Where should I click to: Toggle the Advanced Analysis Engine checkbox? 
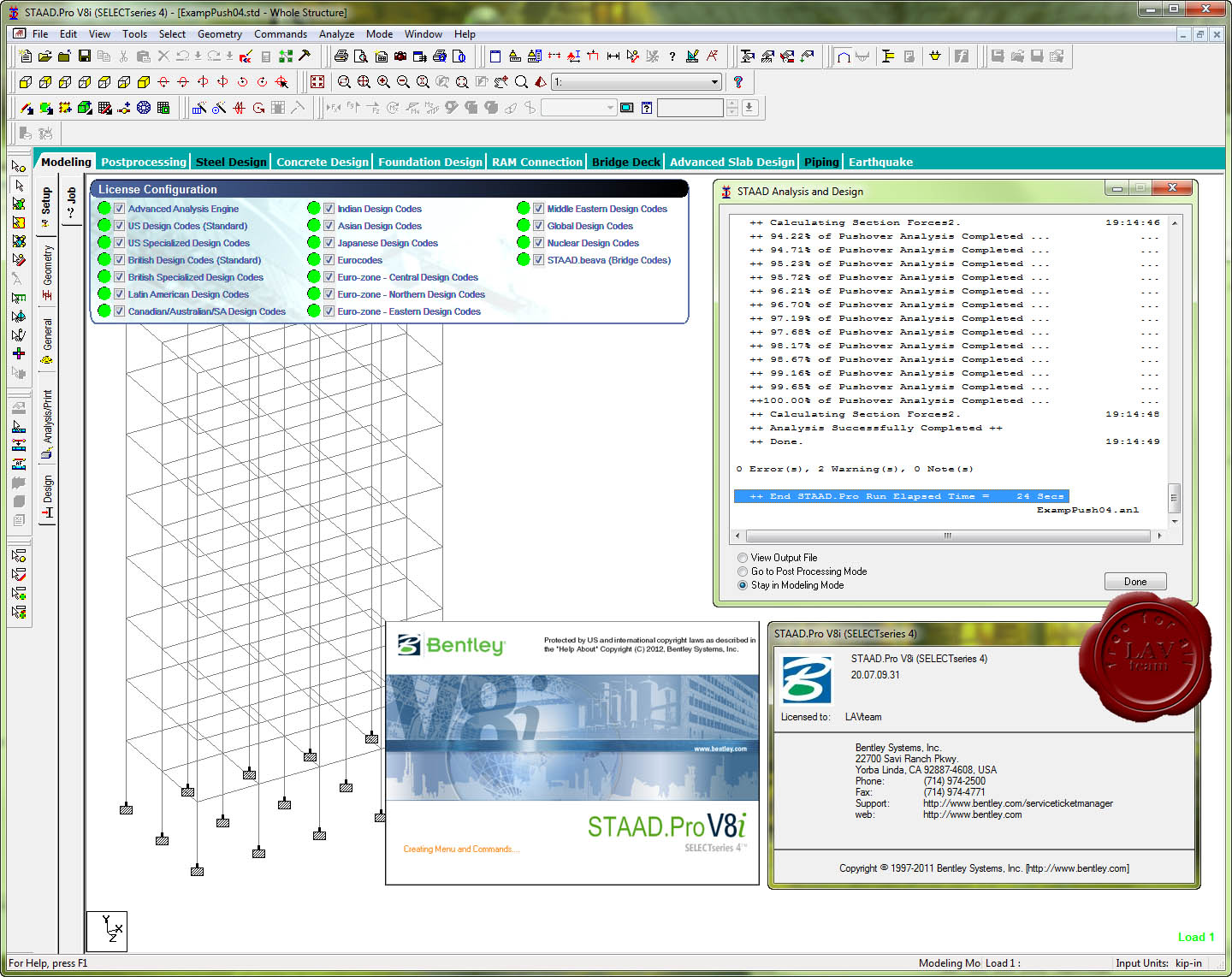[x=120, y=209]
